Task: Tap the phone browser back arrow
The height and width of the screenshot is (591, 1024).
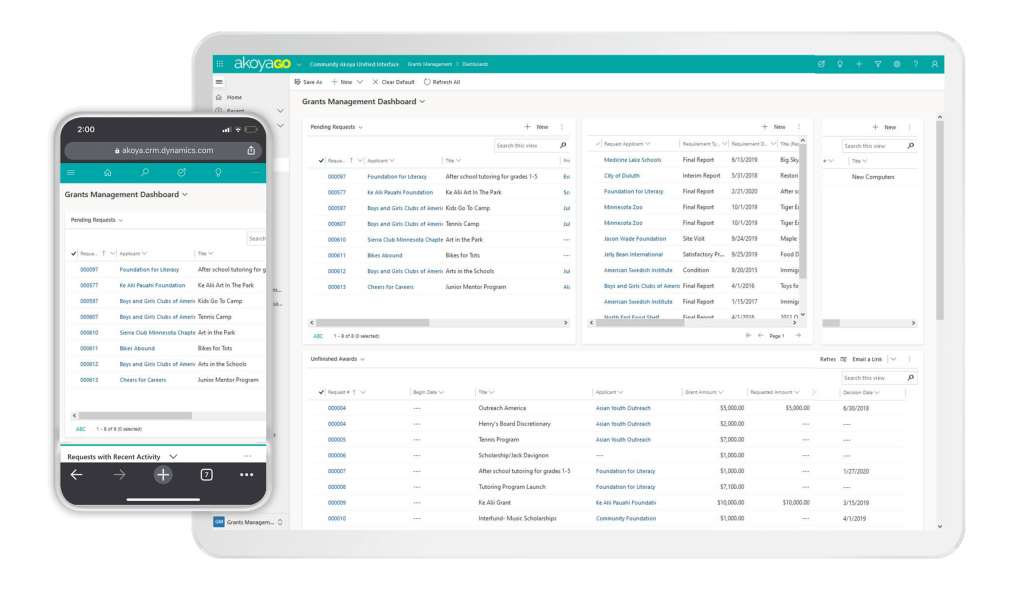Action: point(76,475)
